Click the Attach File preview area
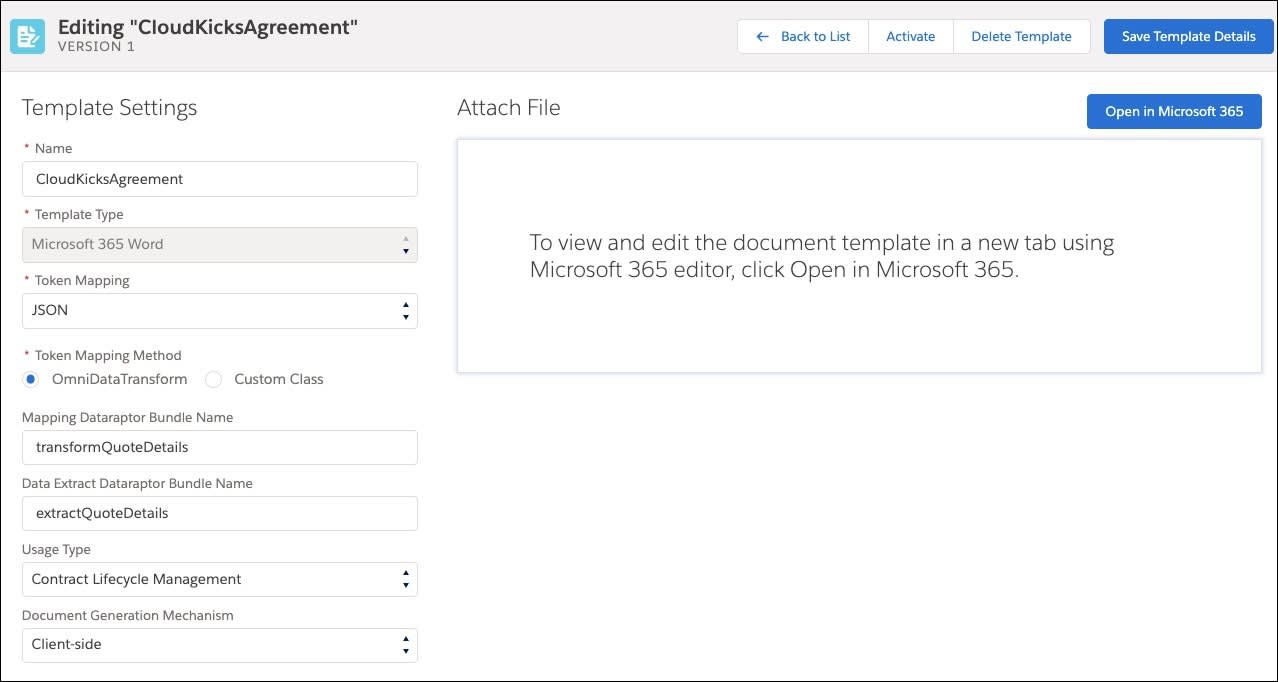This screenshot has height=682, width=1278. tap(860, 255)
